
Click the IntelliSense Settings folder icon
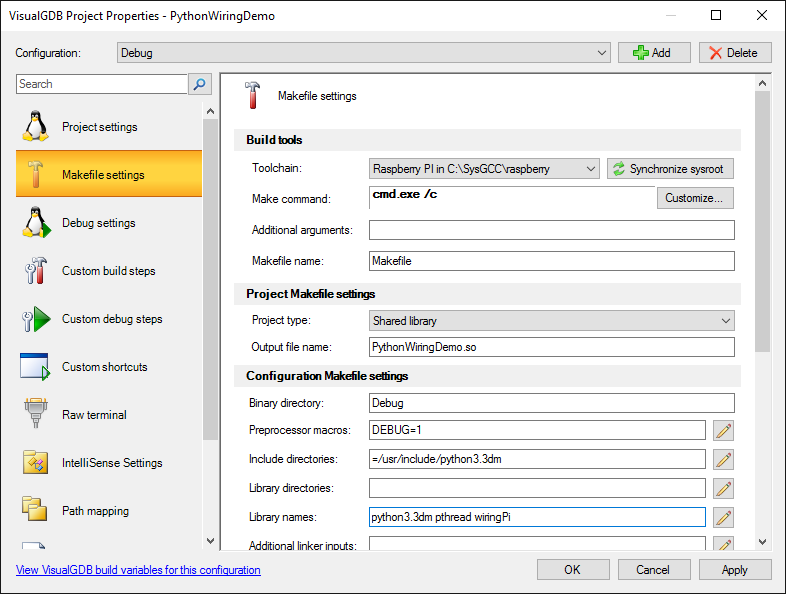(x=35, y=462)
